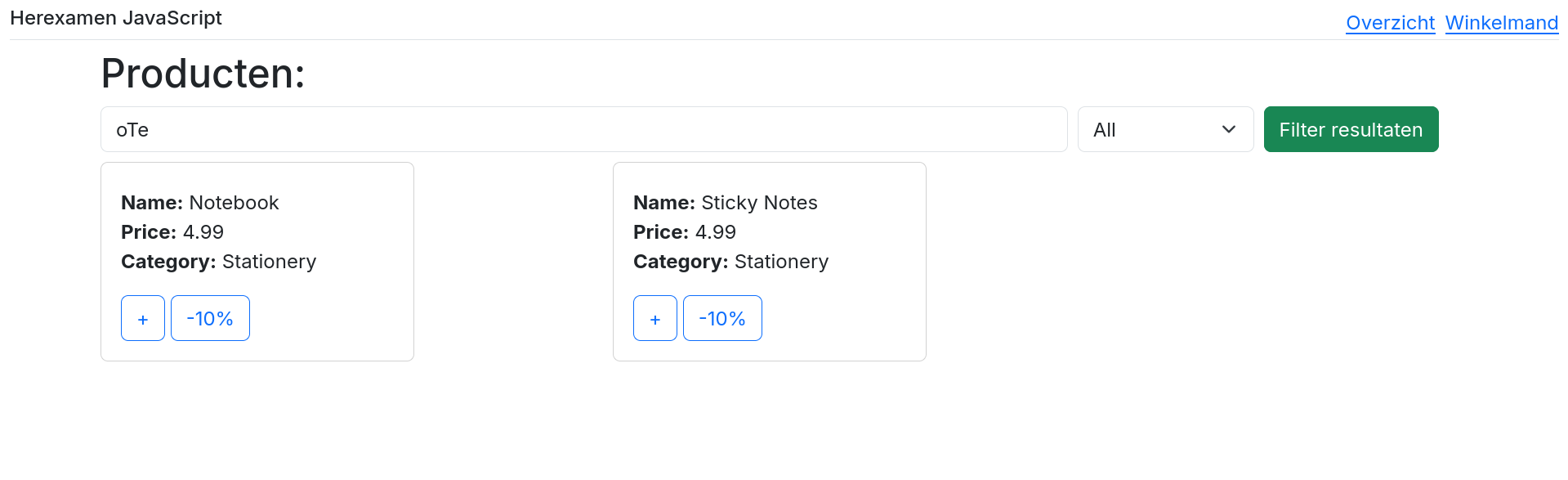Click the Producten heading

(x=203, y=74)
